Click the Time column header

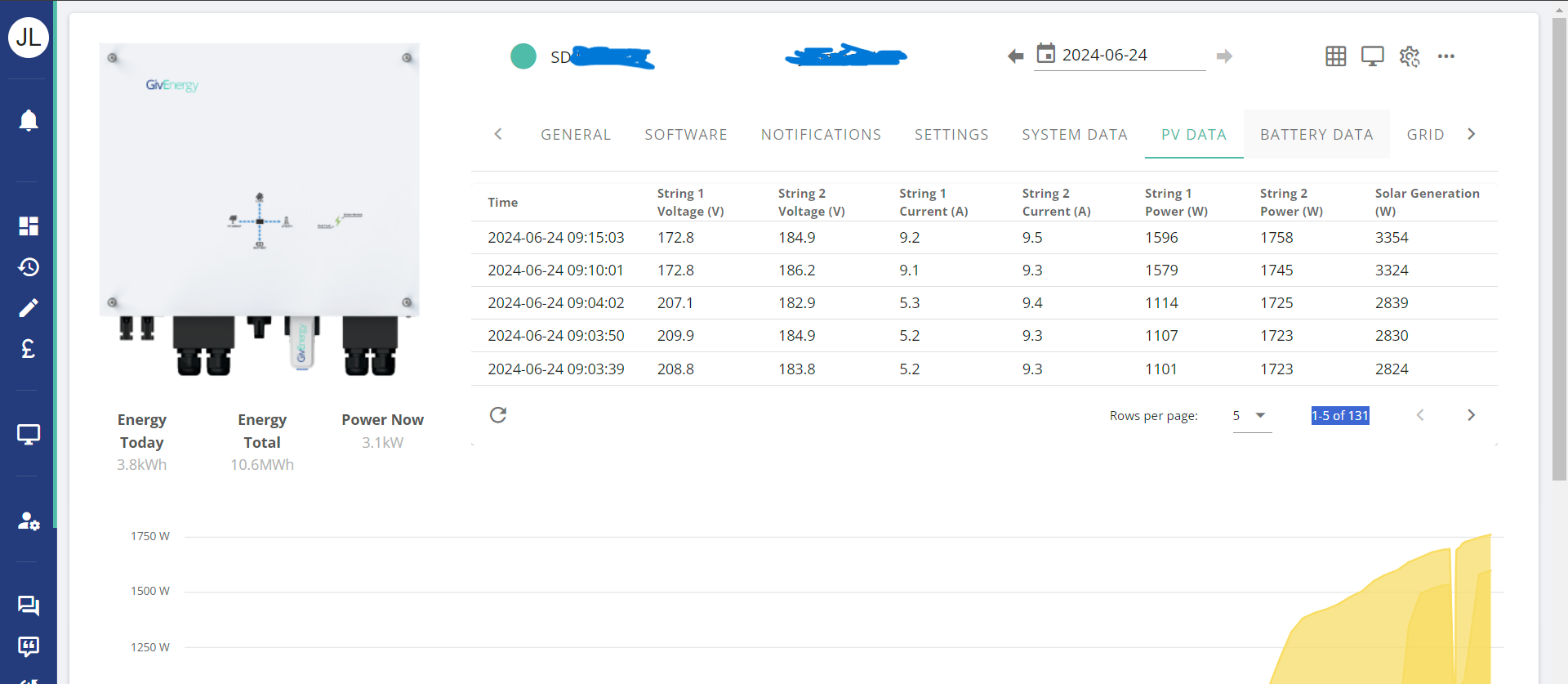pyautogui.click(x=503, y=203)
